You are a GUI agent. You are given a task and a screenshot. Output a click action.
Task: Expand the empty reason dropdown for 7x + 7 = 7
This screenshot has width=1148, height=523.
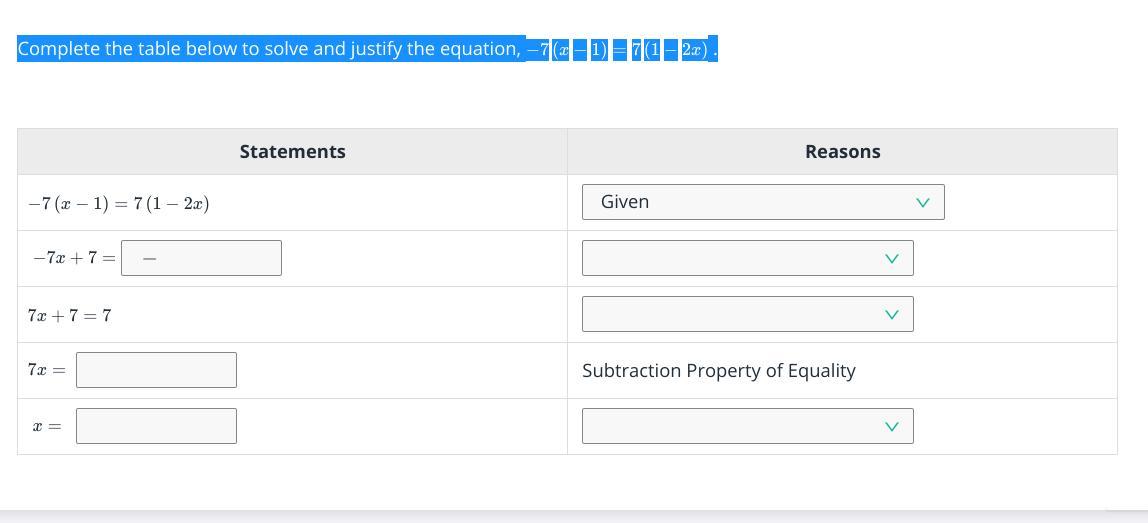pos(746,314)
